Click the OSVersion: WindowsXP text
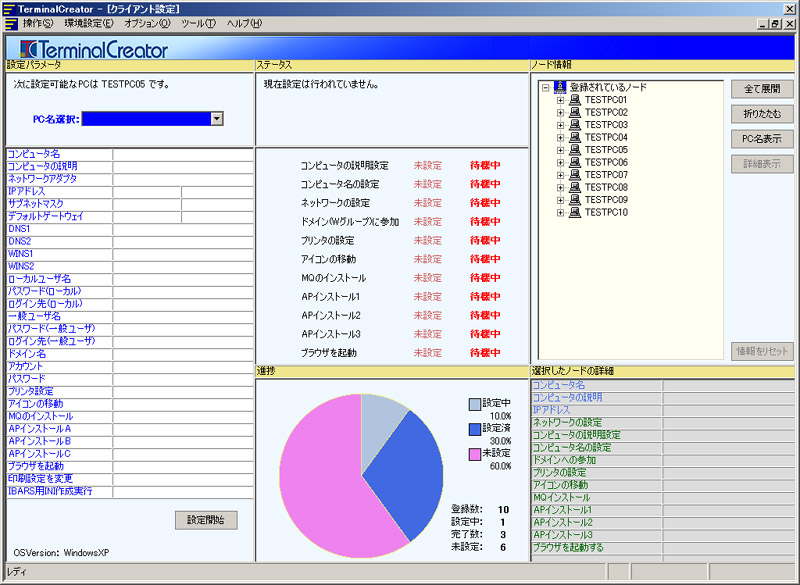The width and height of the screenshot is (800, 585). (61, 553)
